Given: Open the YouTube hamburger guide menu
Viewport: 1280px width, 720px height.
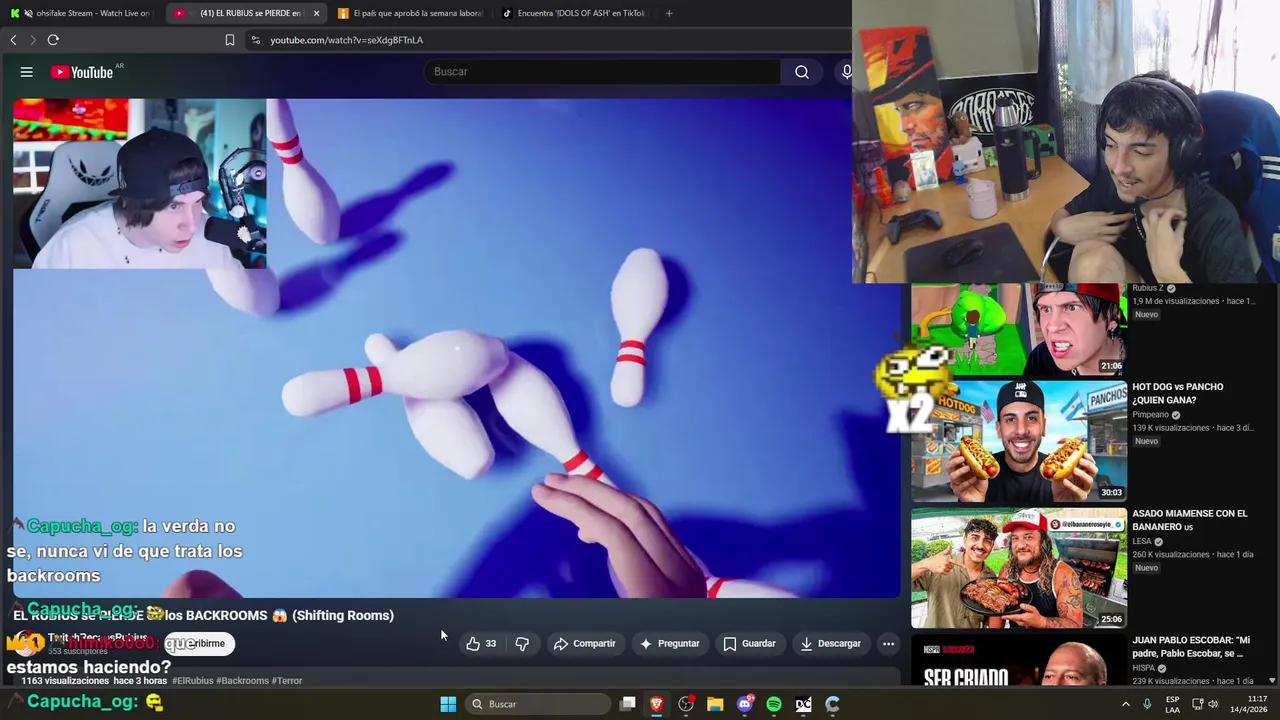Looking at the screenshot, I should point(27,72).
